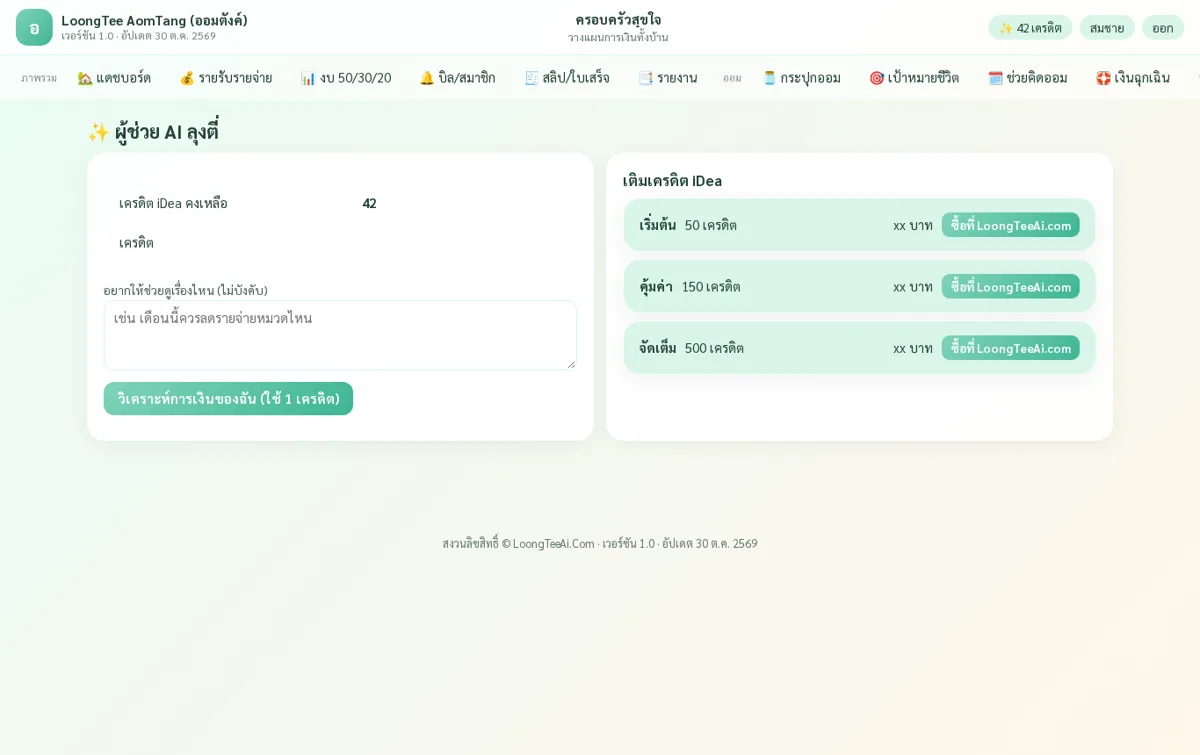The height and width of the screenshot is (755, 1200).
Task: Click the green "อ" app logo icon
Action: 34,27
